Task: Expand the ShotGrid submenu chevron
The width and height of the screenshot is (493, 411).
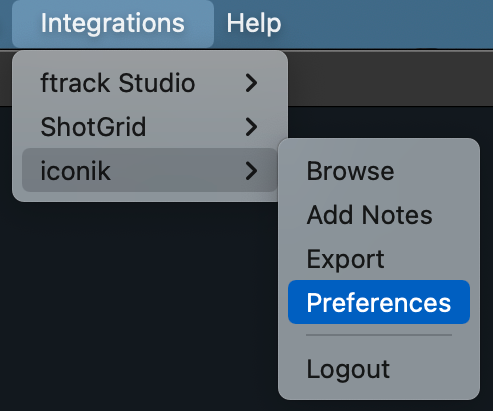Action: 251,127
